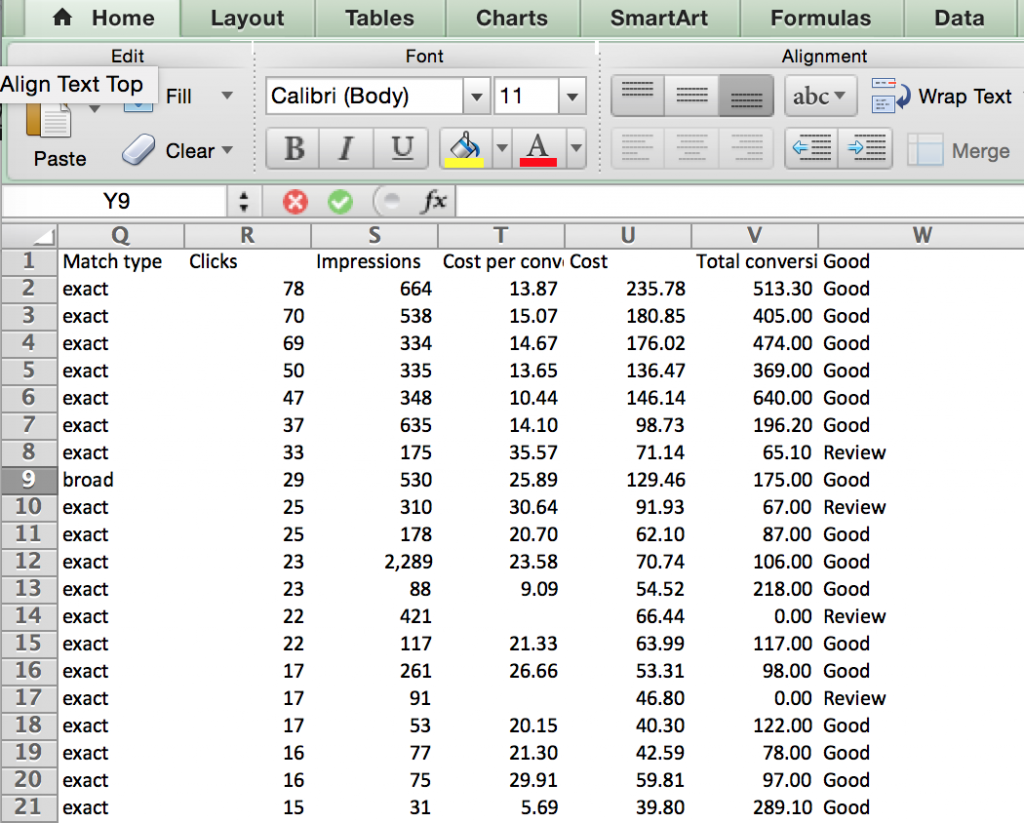Switch to the Data tab
The image size is (1024, 823).
click(959, 18)
